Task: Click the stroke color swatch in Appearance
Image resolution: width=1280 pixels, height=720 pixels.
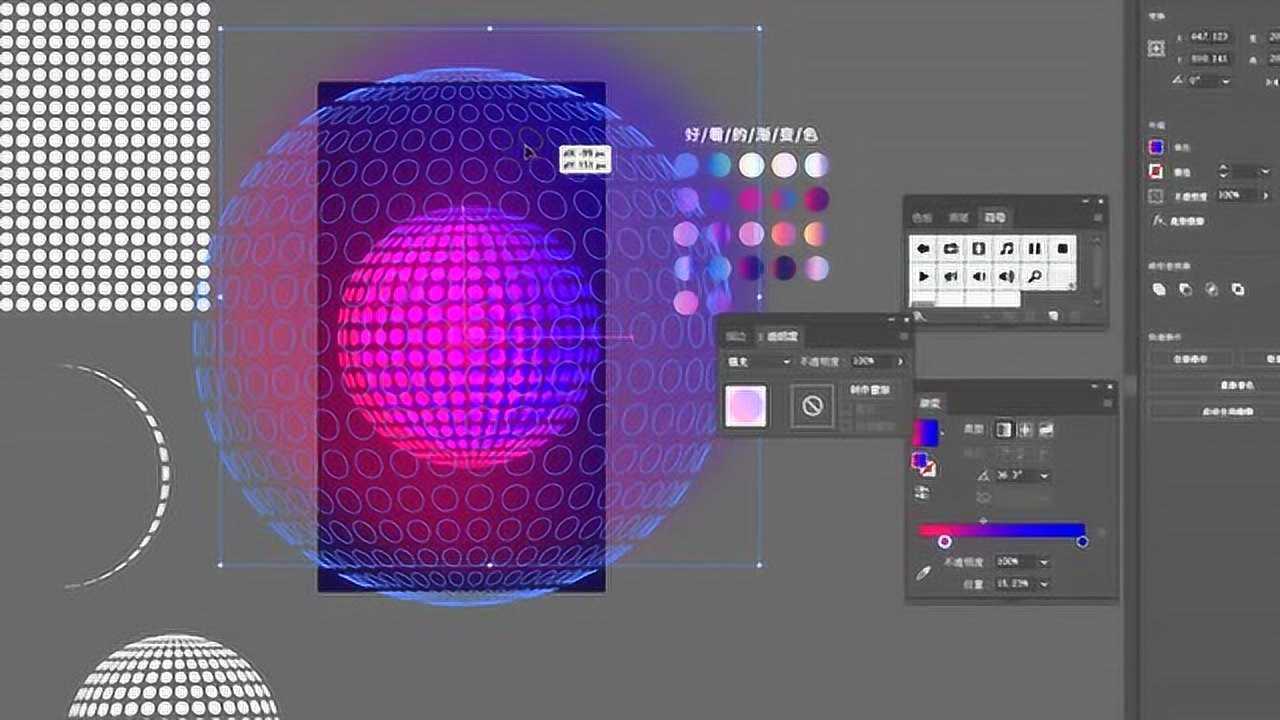Action: [1156, 171]
